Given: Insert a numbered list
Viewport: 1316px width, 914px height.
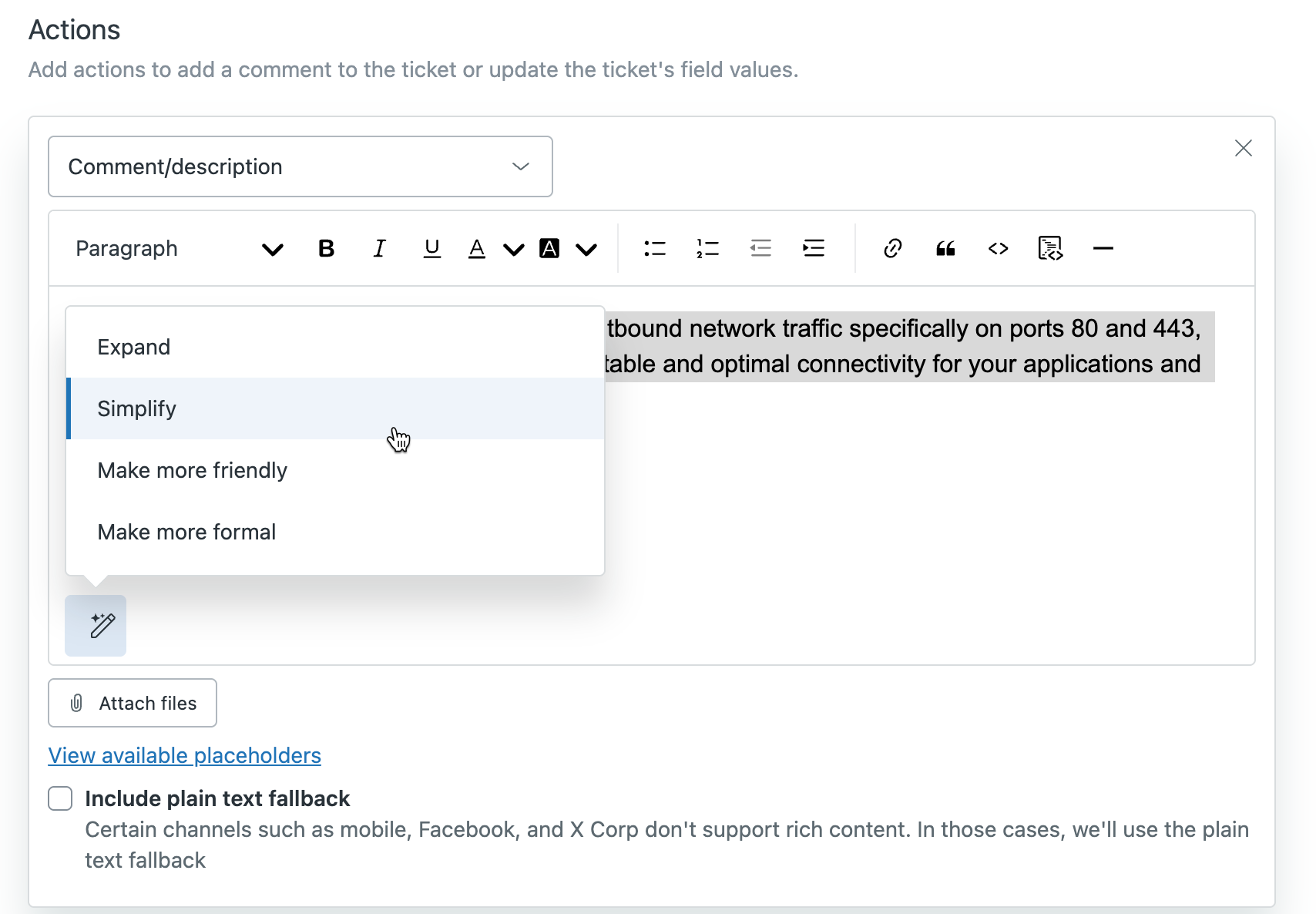Looking at the screenshot, I should pos(707,248).
